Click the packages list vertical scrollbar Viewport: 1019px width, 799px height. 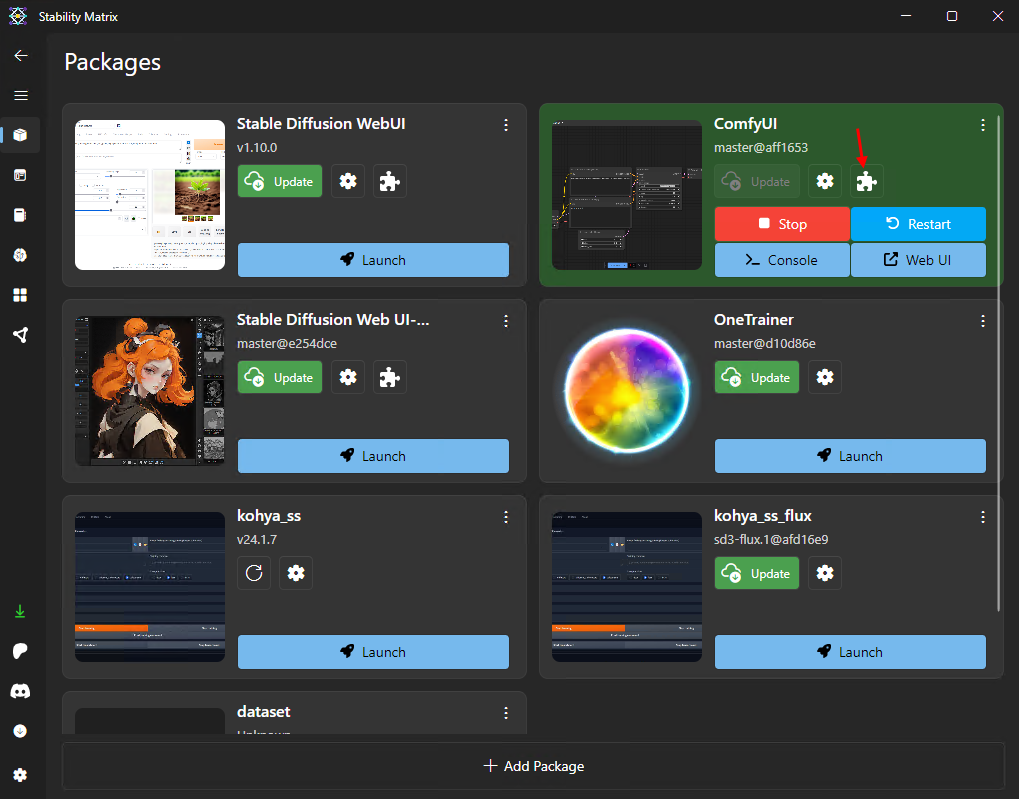1000,364
